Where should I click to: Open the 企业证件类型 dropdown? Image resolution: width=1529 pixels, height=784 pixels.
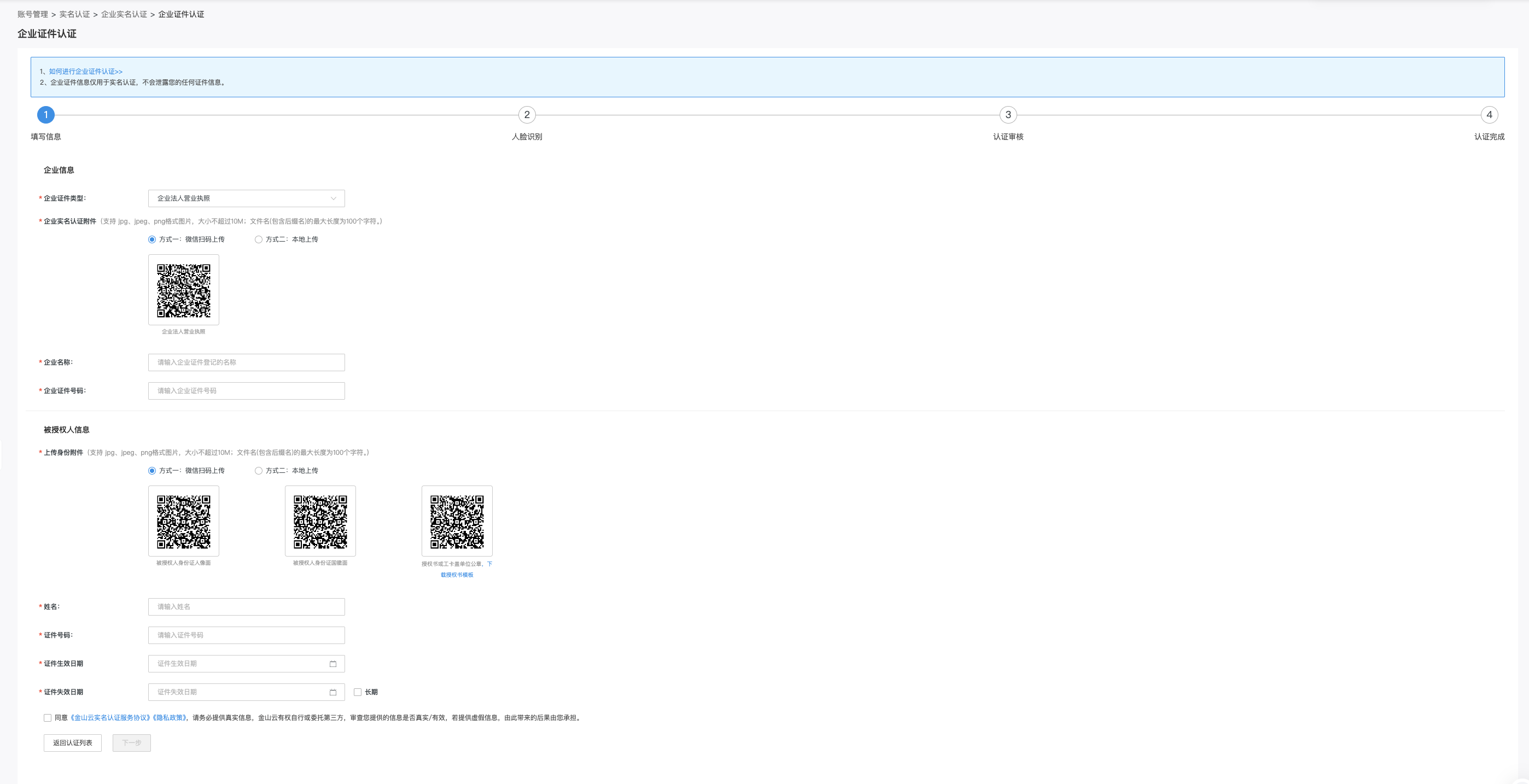[246, 198]
